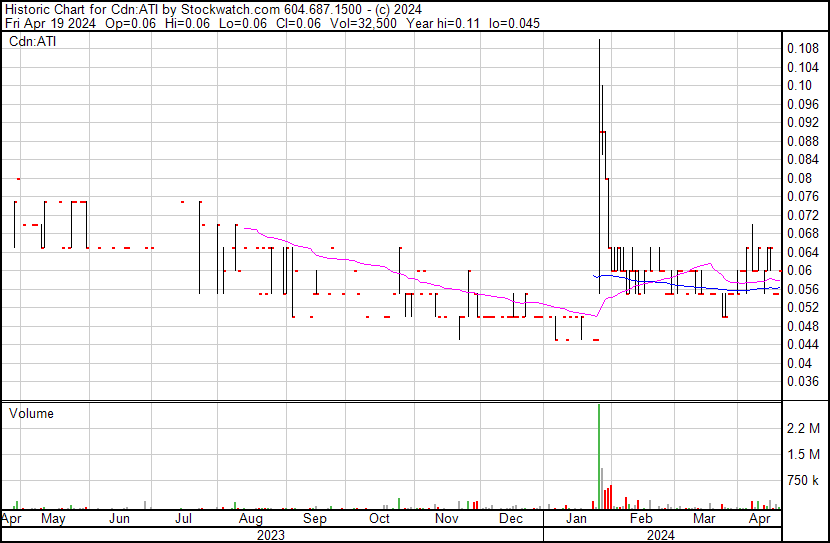The width and height of the screenshot is (830, 543).
Task: Click the 0.06 price axis label
Action: pyautogui.click(x=799, y=270)
